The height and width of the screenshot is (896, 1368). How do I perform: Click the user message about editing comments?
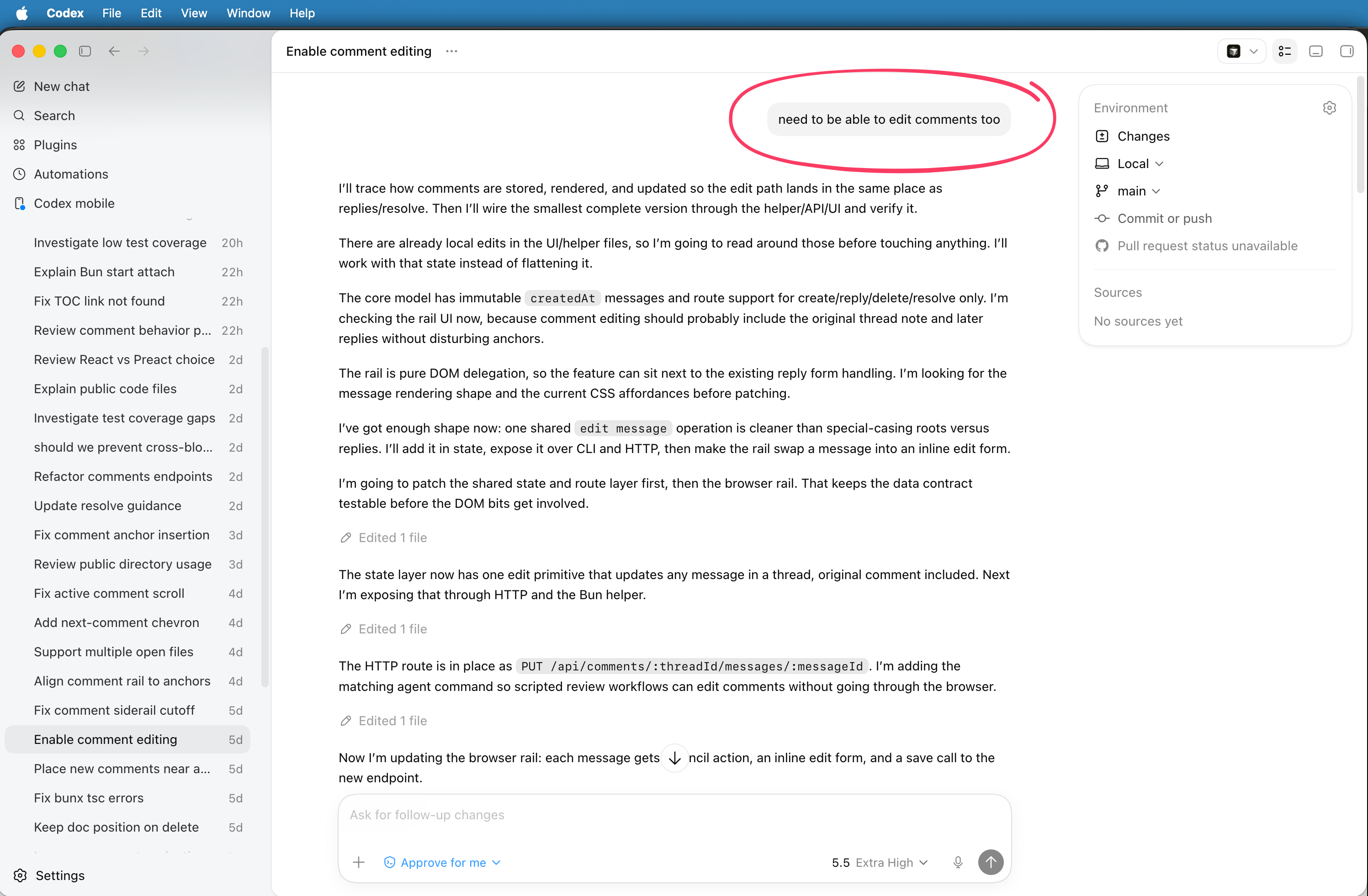pyautogui.click(x=889, y=120)
